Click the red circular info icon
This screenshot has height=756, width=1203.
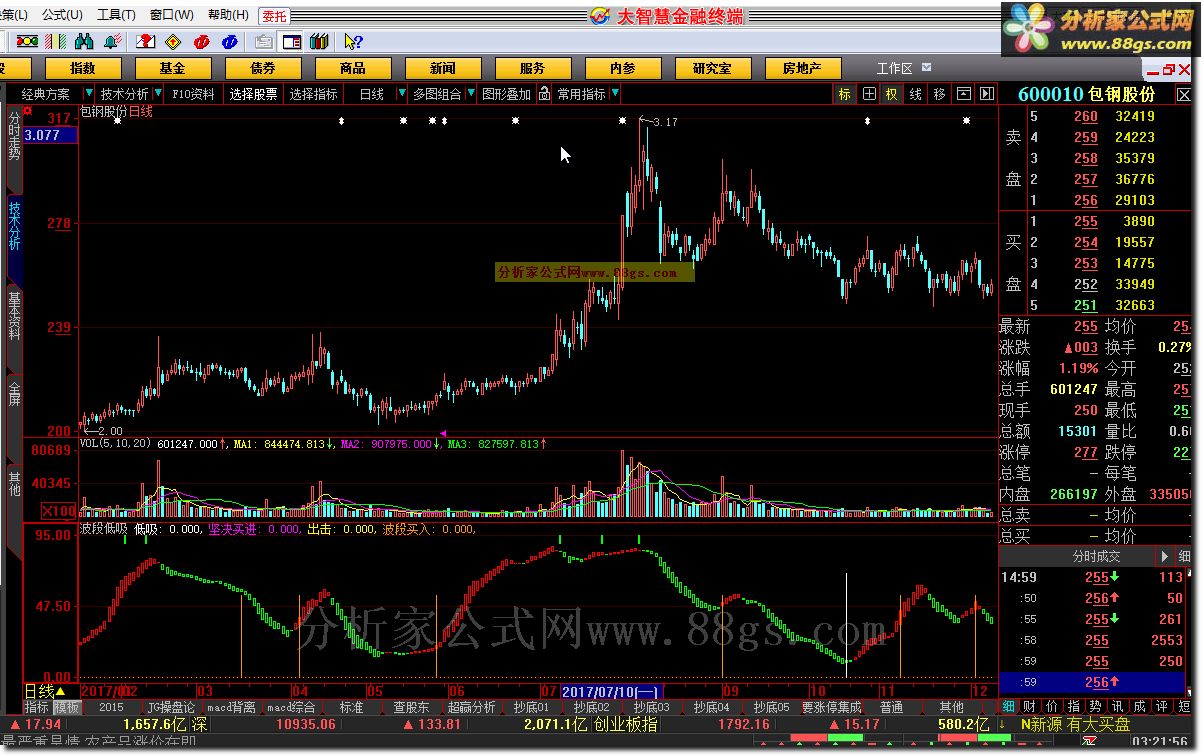[201, 42]
